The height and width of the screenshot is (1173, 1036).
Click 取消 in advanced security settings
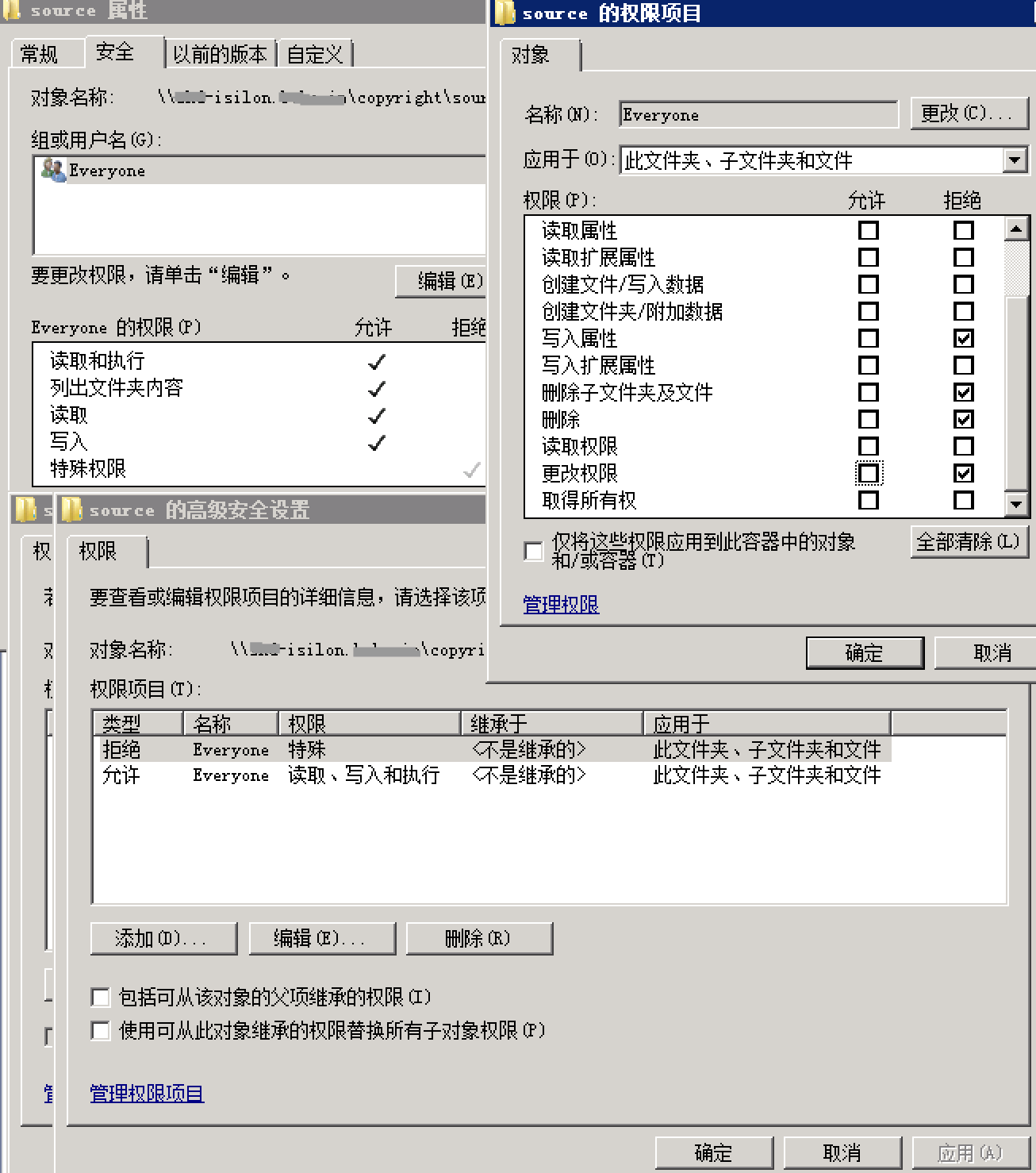(x=842, y=1152)
